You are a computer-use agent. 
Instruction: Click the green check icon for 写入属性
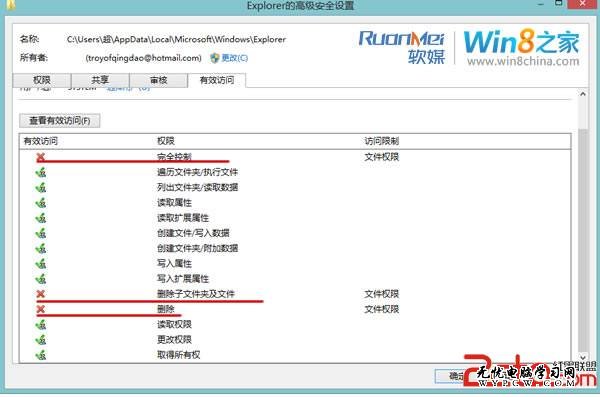tap(41, 263)
